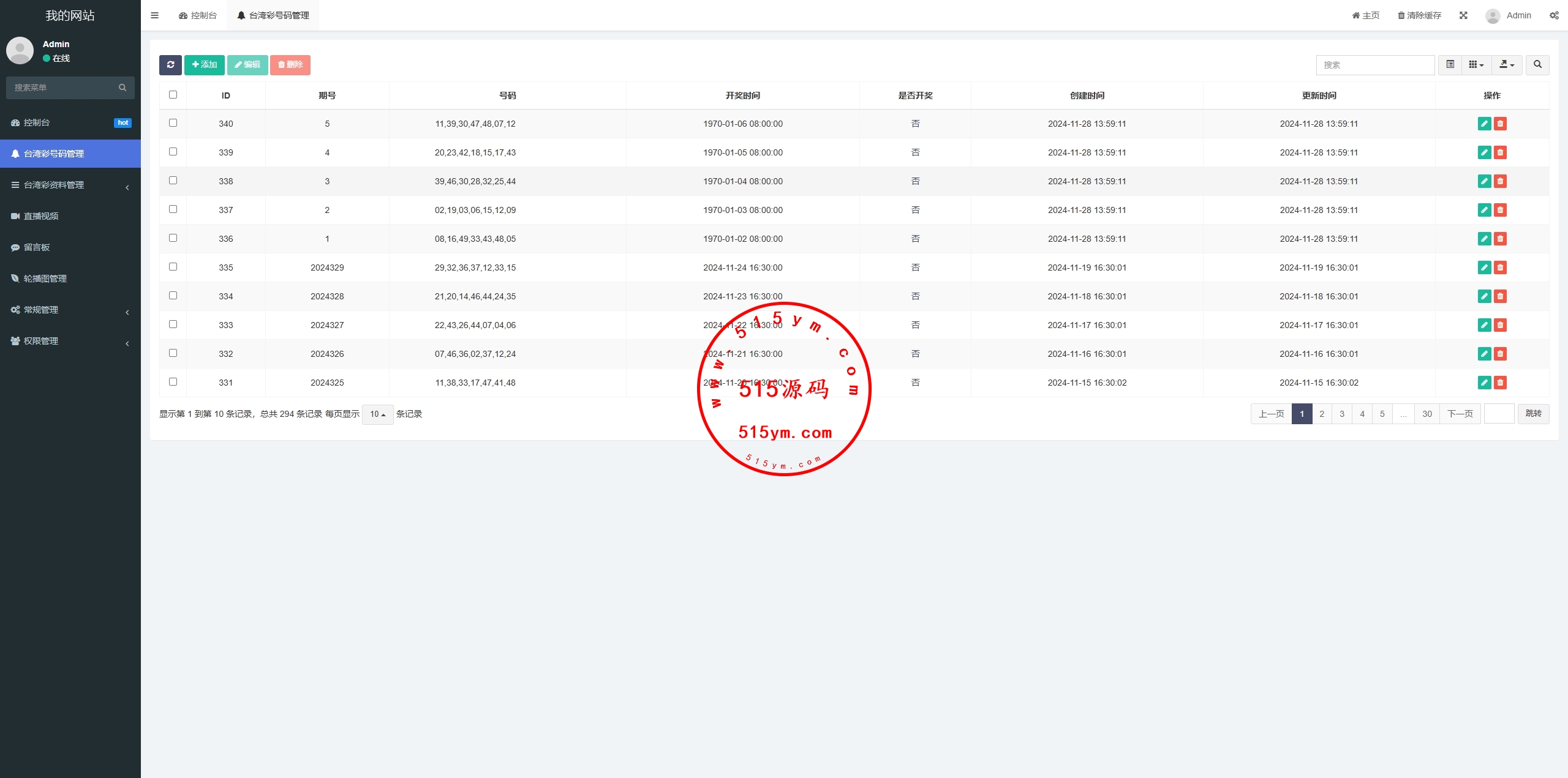Screen dimensions: 1568x778
Task: Click the edit pencil icon for ID 340
Action: (x=1484, y=124)
